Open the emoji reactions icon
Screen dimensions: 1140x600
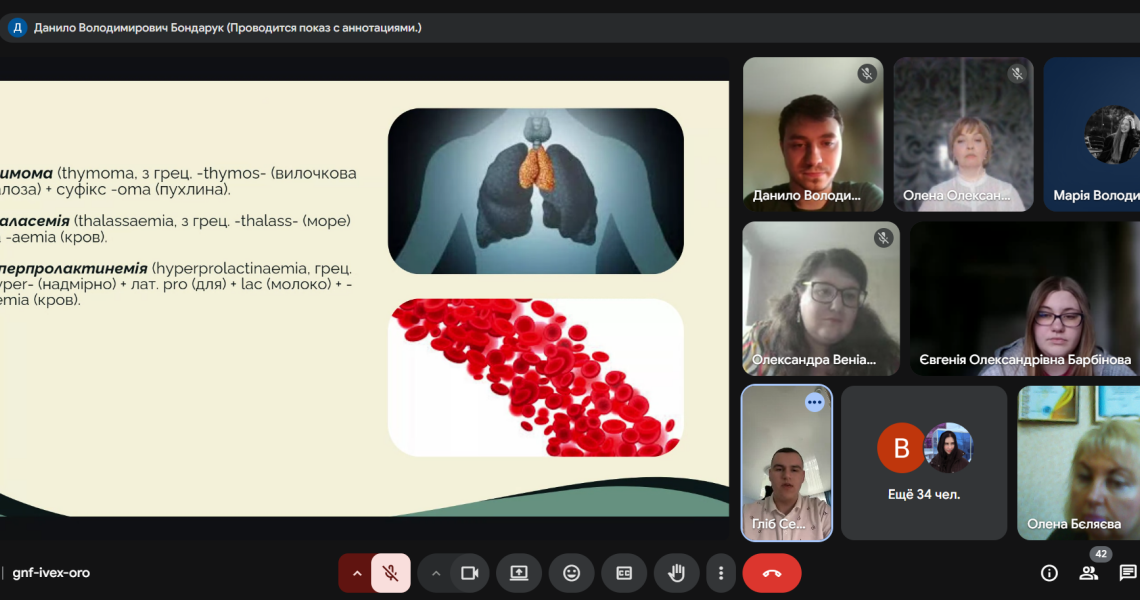coord(571,573)
